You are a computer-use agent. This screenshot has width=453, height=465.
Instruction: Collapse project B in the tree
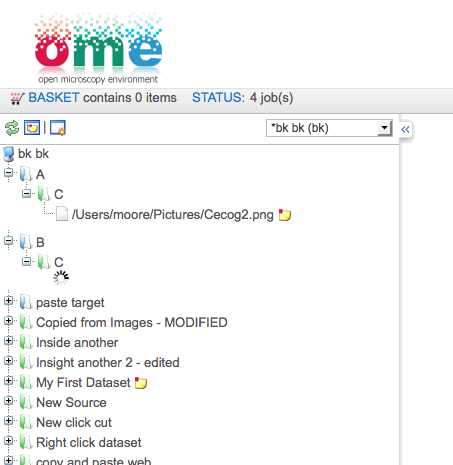click(9, 241)
